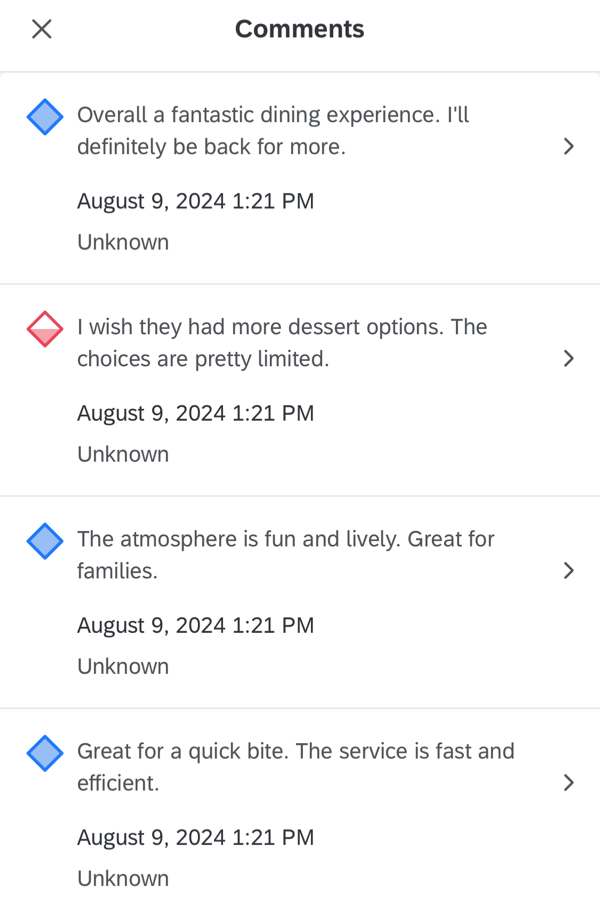Viewport: 600px width, 918px height.
Task: Tap the positive sentiment icon on quick bite comment
Action: coord(44,752)
